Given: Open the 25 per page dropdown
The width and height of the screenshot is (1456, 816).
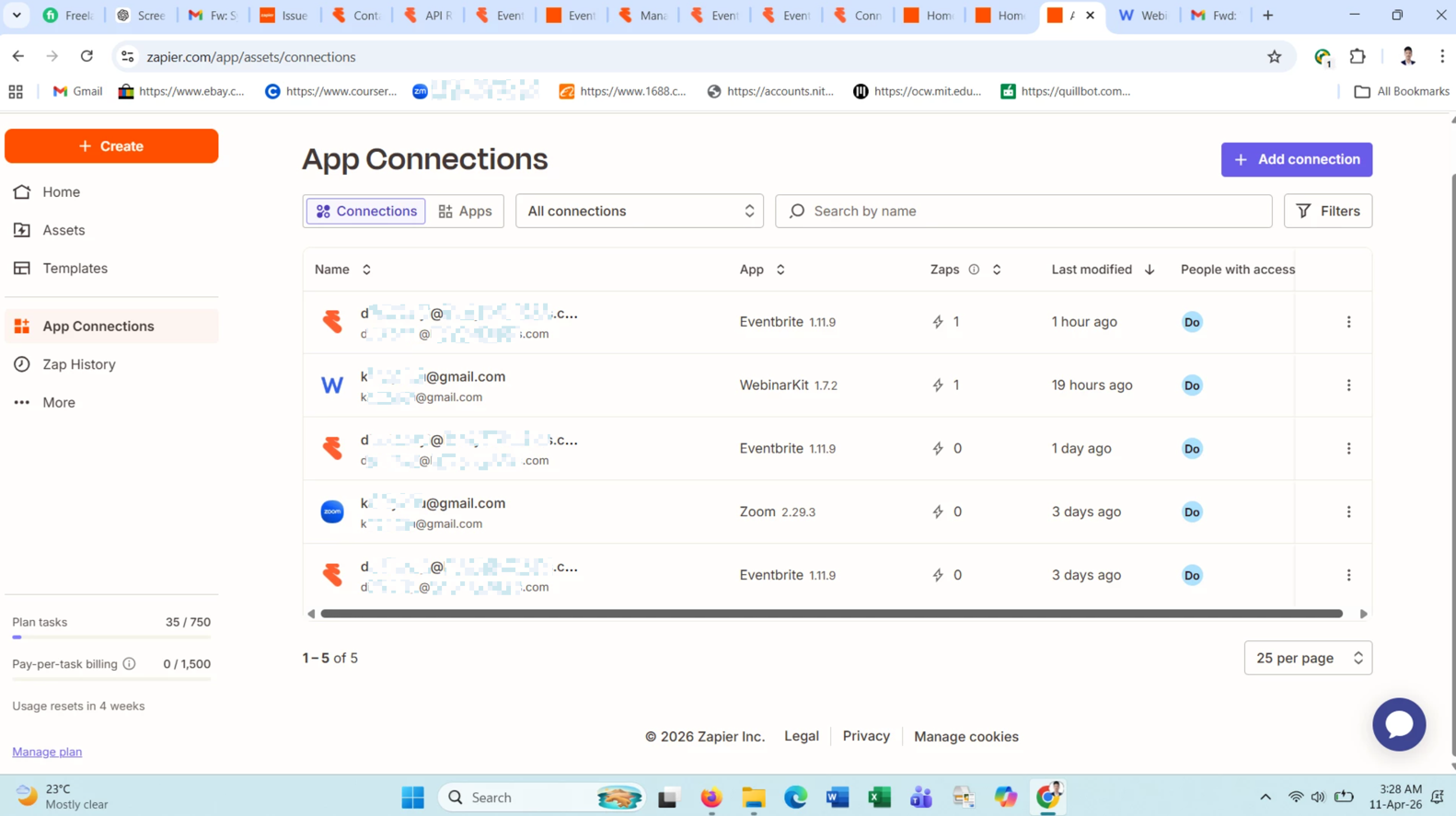Looking at the screenshot, I should click(x=1307, y=659).
